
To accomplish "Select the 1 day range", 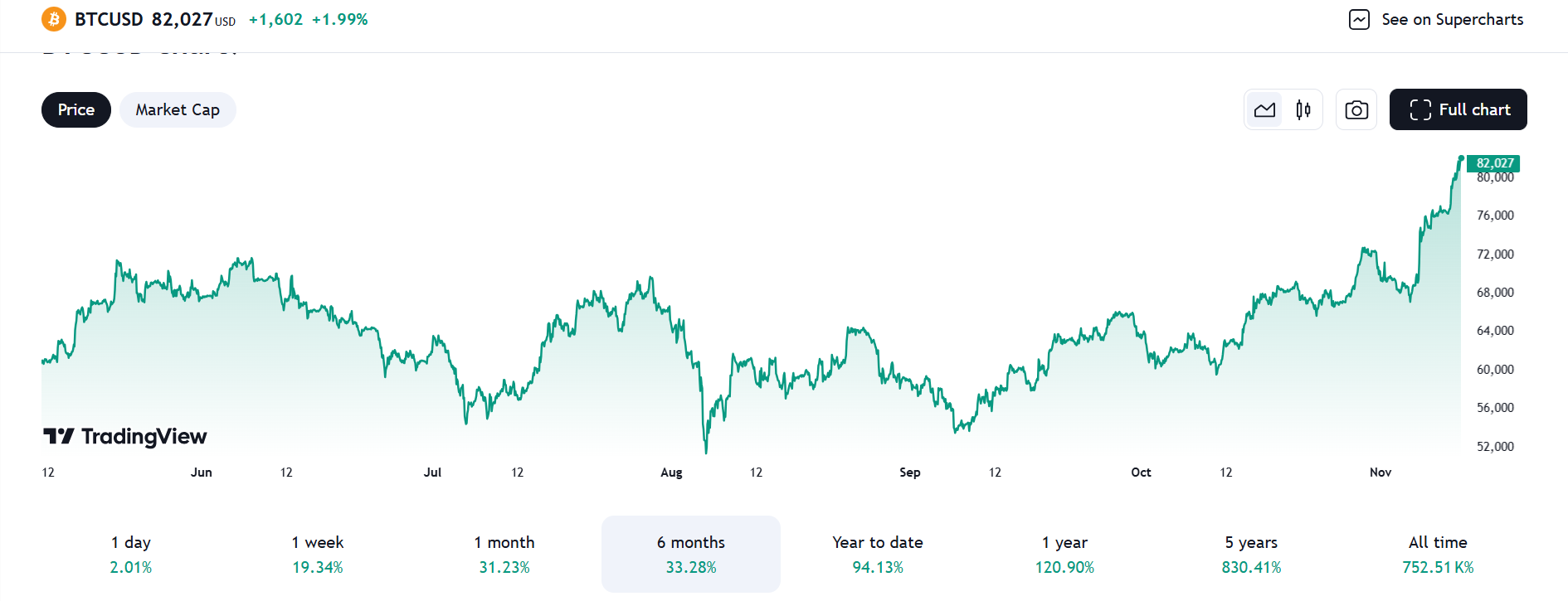I will tap(131, 554).
